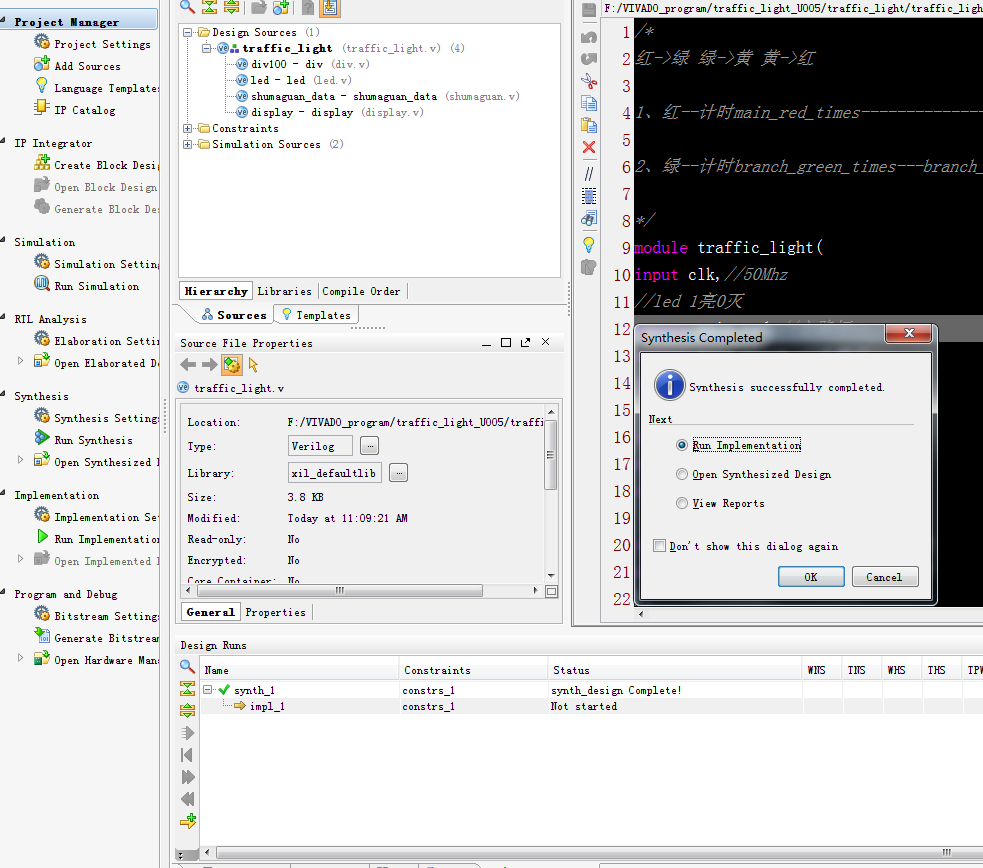The image size is (983, 868).
Task: Click Cancel in Synthesis Completed dialog
Action: [x=884, y=577]
